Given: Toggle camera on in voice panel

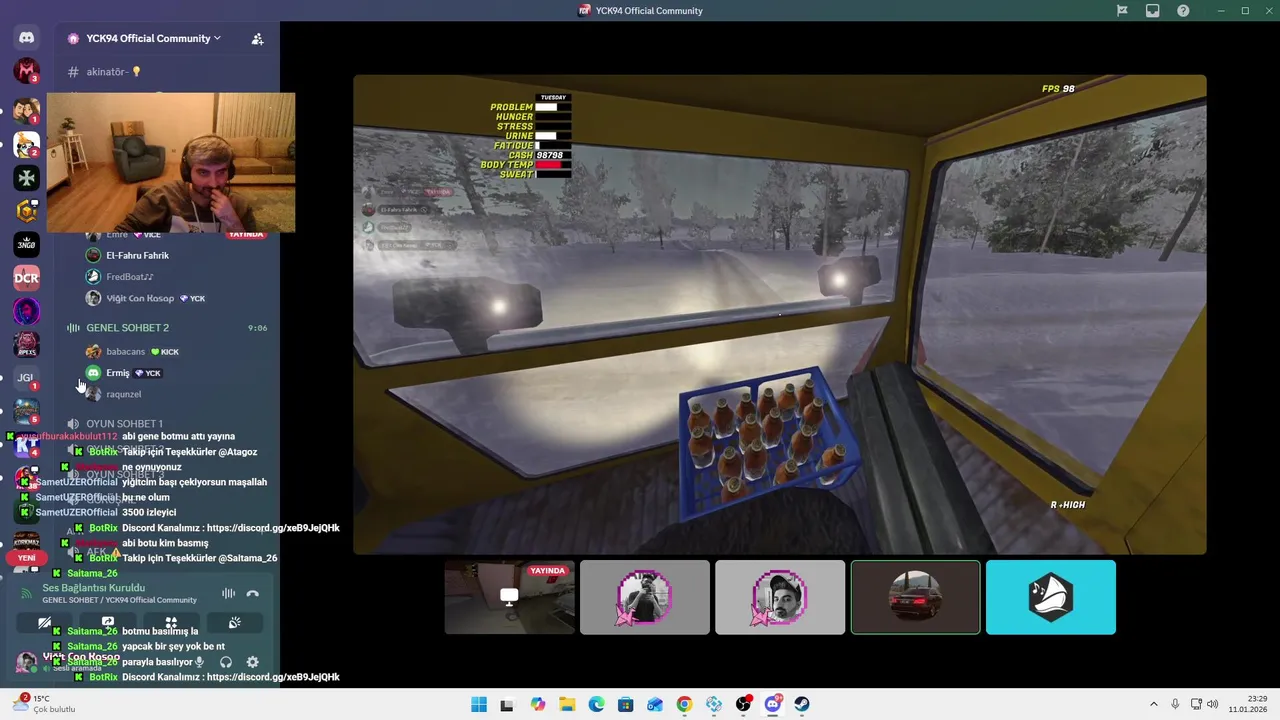Looking at the screenshot, I should click(x=45, y=622).
